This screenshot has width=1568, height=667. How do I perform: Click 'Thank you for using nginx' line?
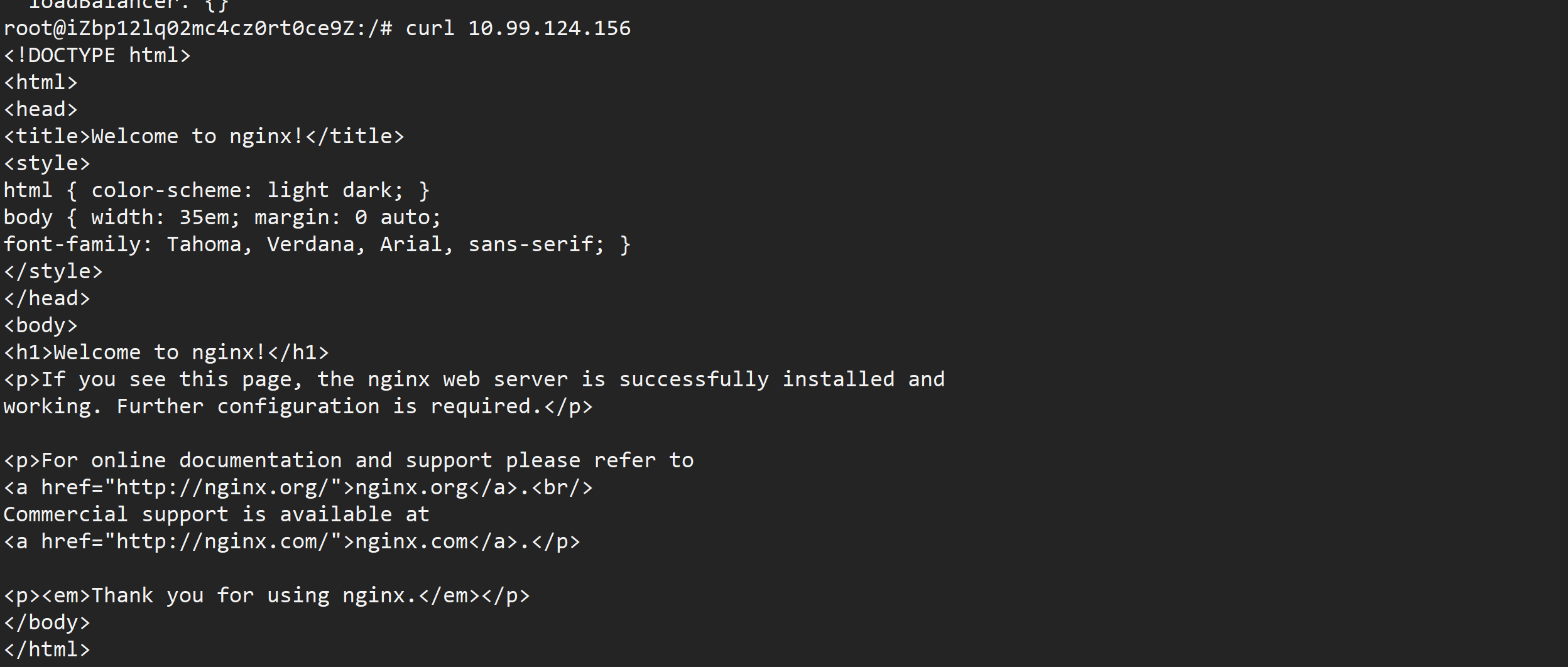(266, 595)
